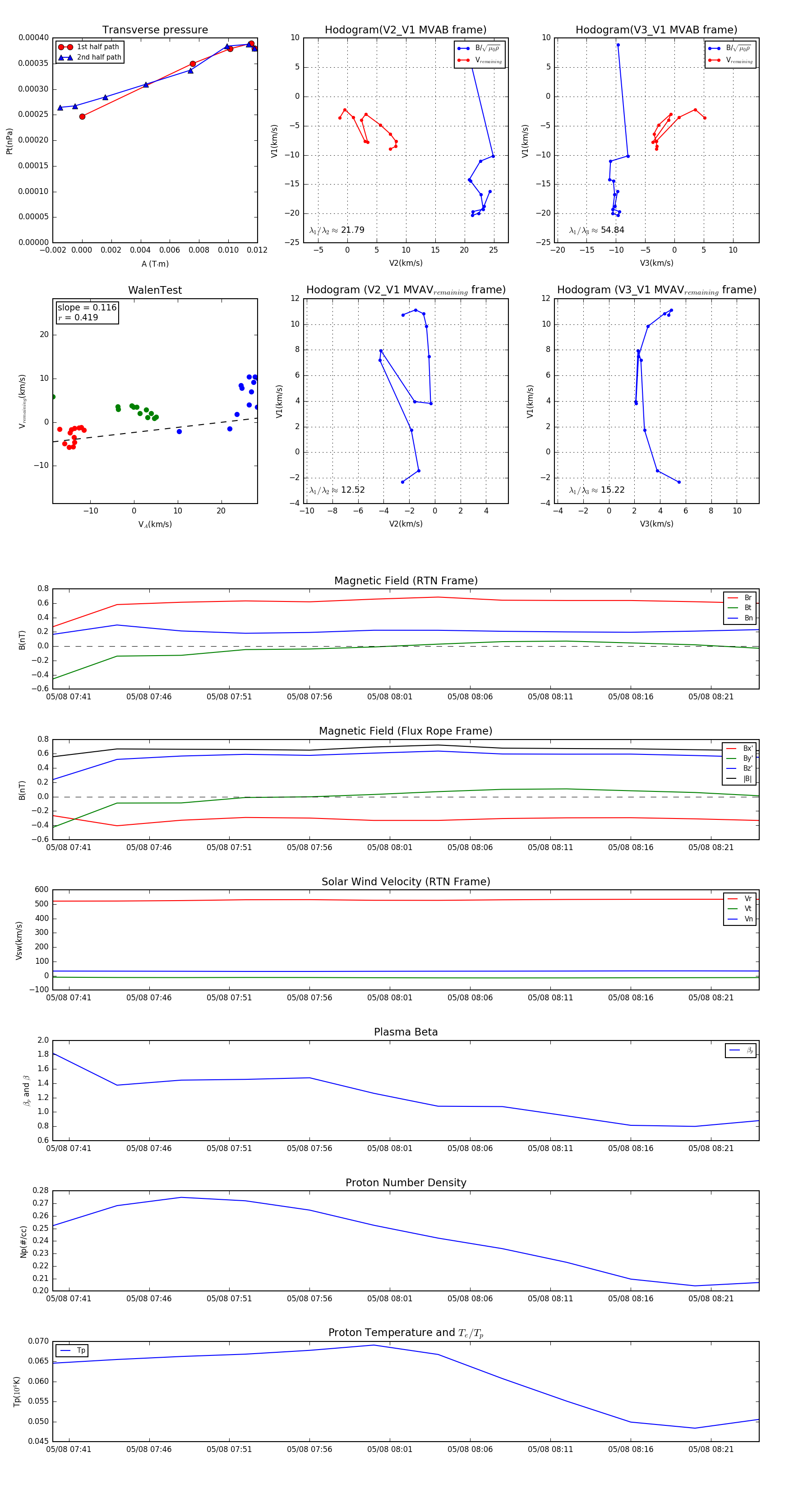Click the 'Br' legend entry
The height and width of the screenshot is (1489, 812).
(x=740, y=598)
